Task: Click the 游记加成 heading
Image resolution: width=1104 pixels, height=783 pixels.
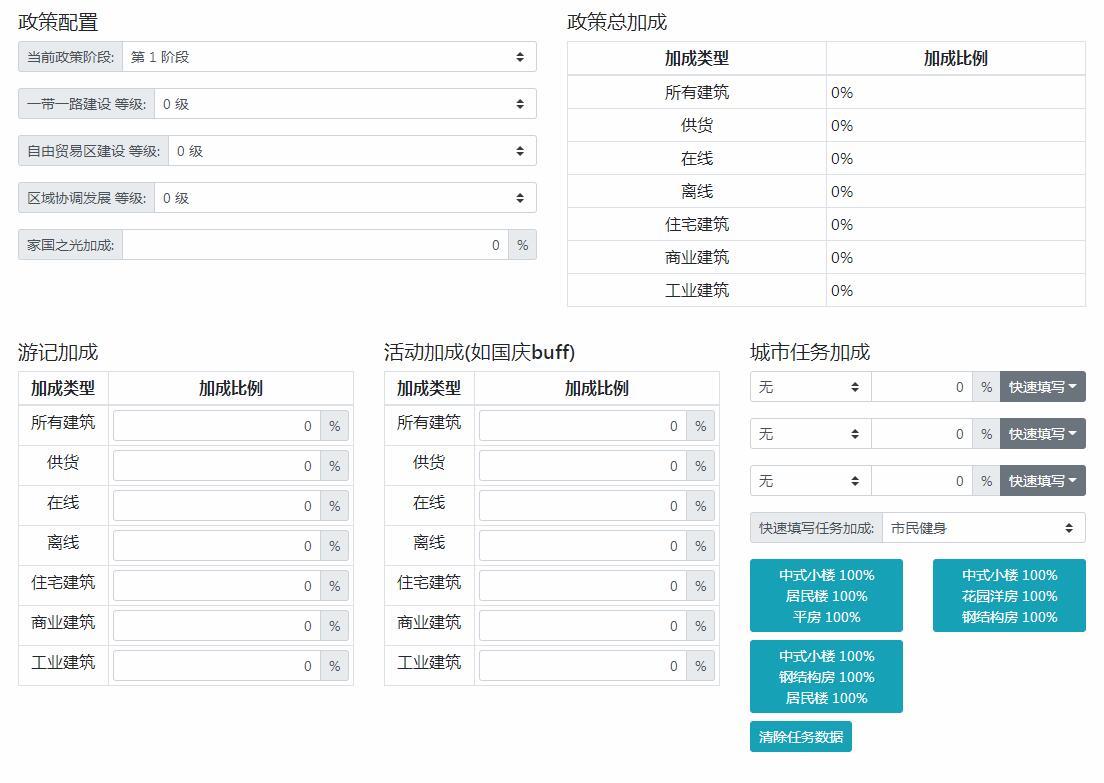Action: [58, 352]
